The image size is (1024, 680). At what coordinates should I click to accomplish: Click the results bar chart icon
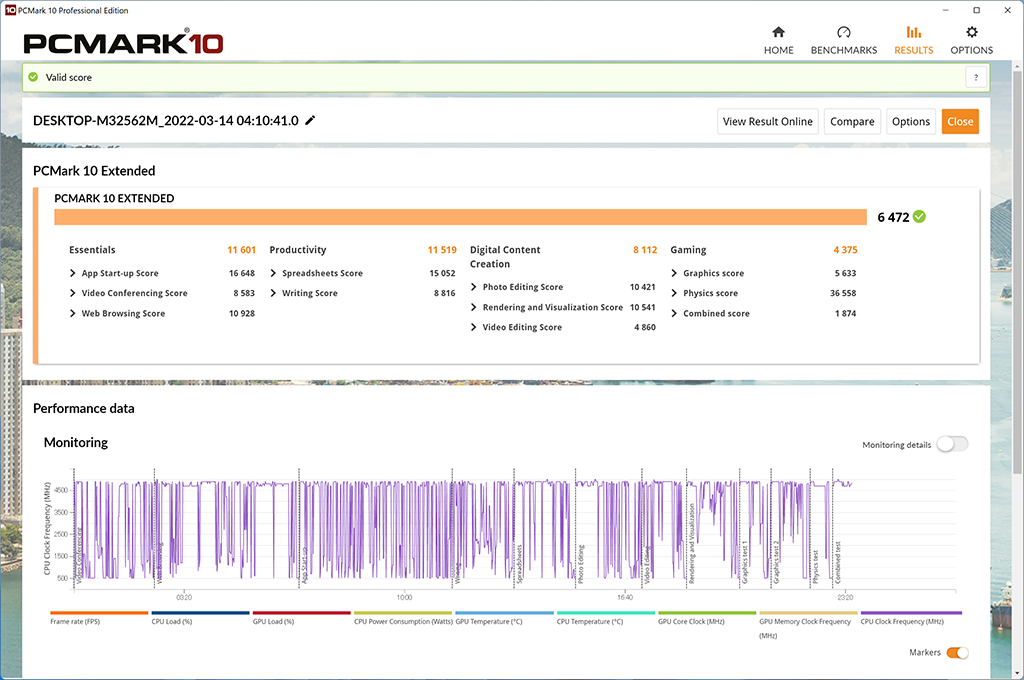(x=914, y=32)
